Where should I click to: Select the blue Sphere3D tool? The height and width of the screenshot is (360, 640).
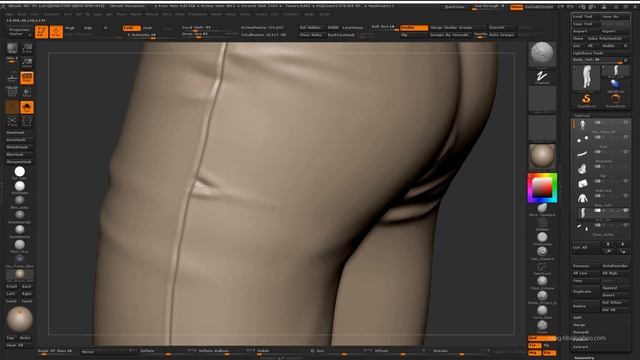click(x=615, y=85)
